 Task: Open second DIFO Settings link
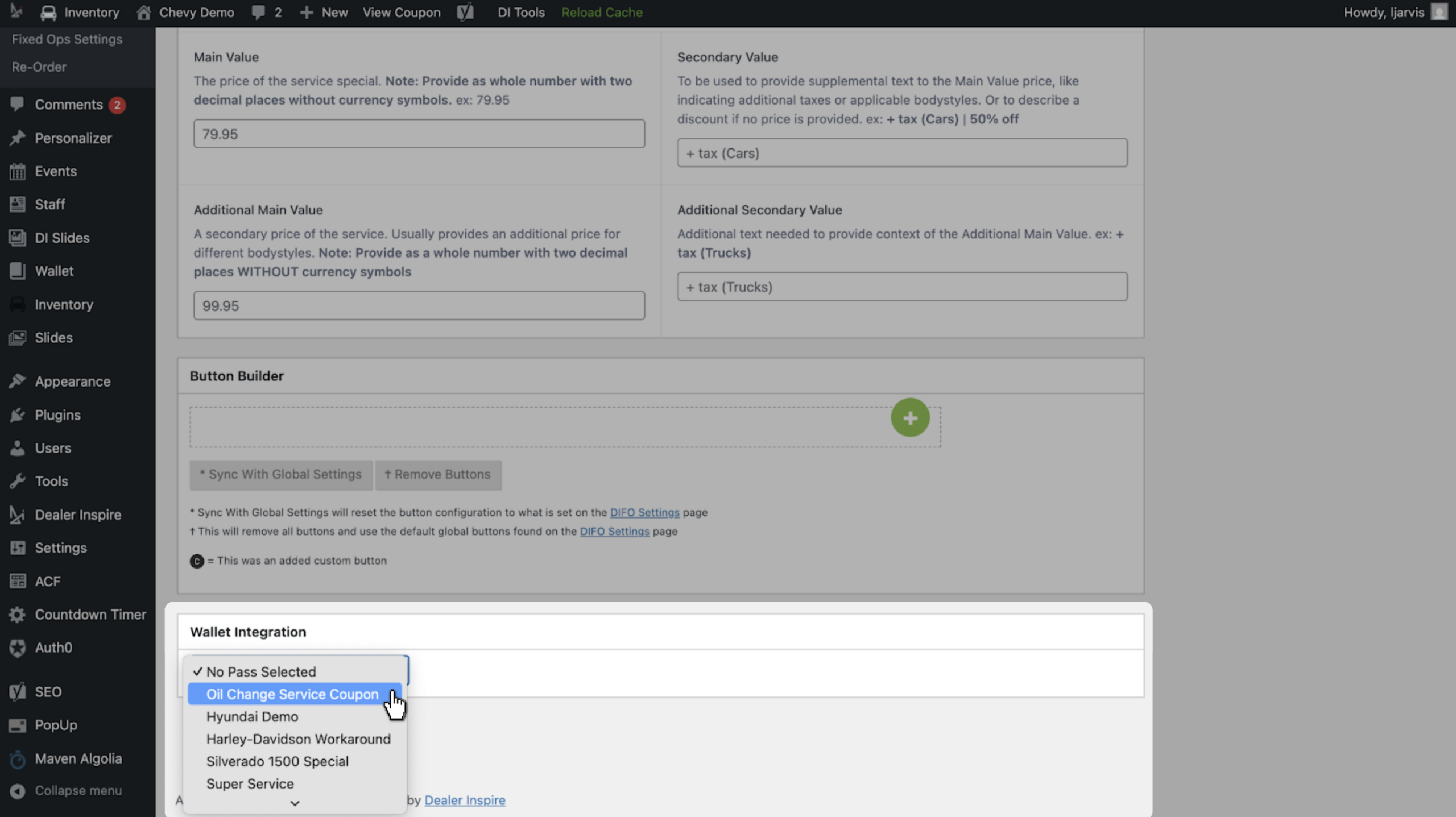tap(614, 531)
